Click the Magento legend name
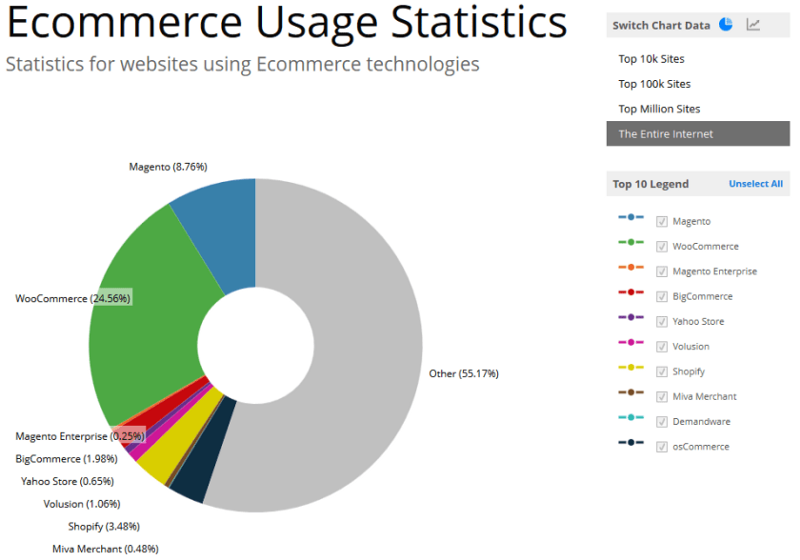This screenshot has width=800, height=560. (691, 221)
